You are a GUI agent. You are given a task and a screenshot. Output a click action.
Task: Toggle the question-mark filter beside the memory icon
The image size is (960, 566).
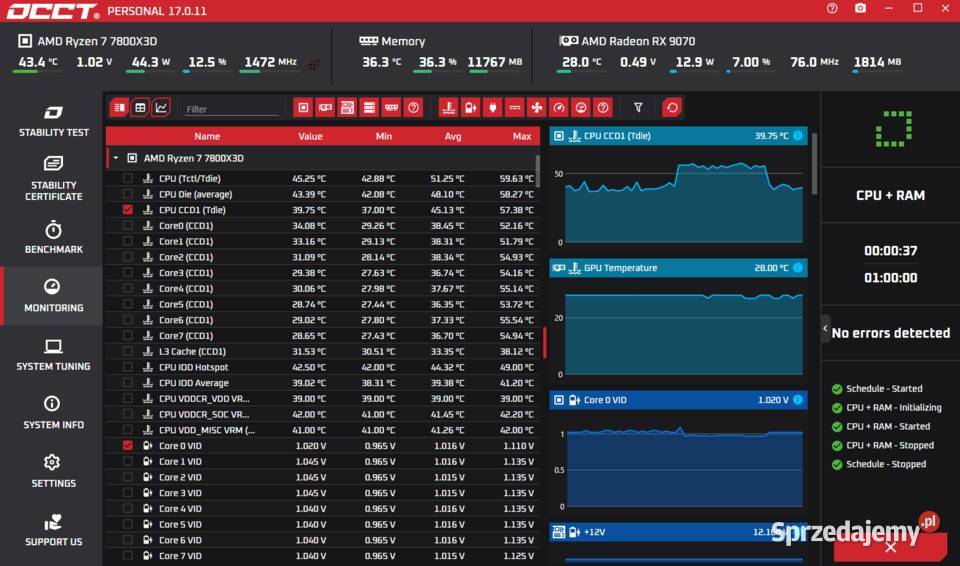point(413,108)
